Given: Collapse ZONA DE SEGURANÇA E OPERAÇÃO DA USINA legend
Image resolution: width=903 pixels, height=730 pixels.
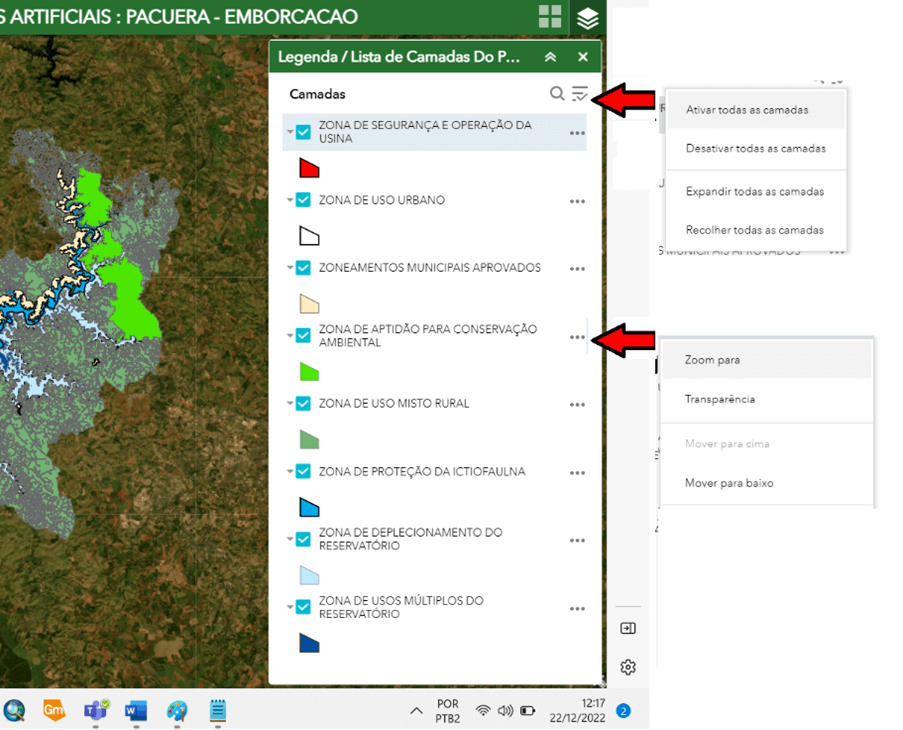Looking at the screenshot, I should coord(290,132).
